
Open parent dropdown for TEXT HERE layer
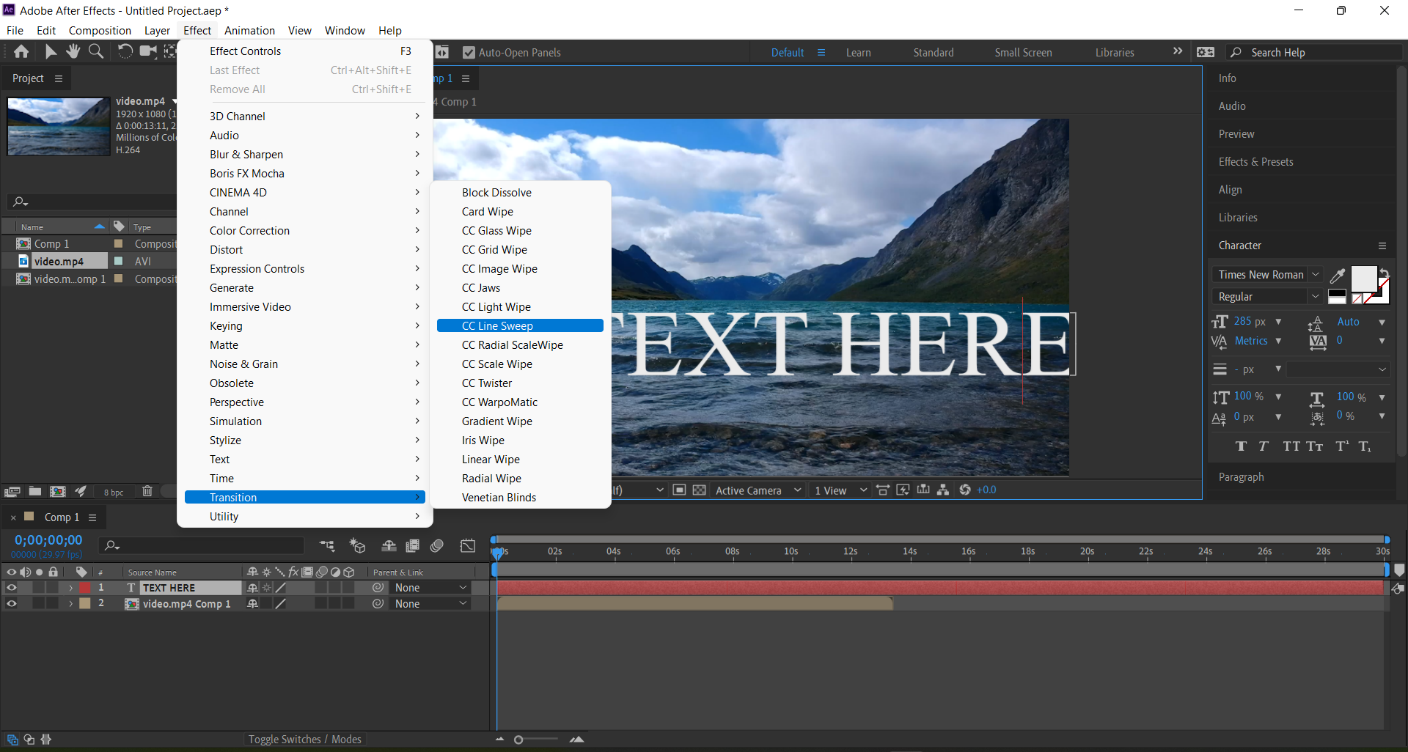[x=430, y=588]
